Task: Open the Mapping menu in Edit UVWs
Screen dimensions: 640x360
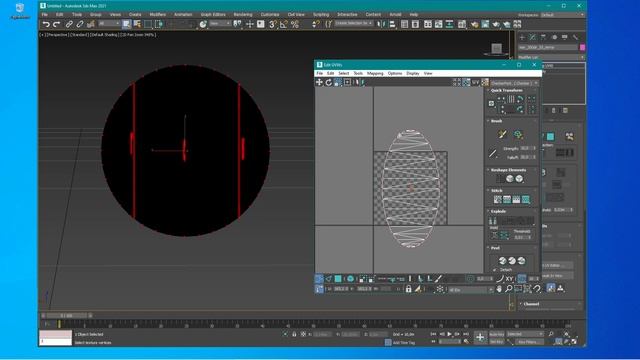Action: click(375, 73)
